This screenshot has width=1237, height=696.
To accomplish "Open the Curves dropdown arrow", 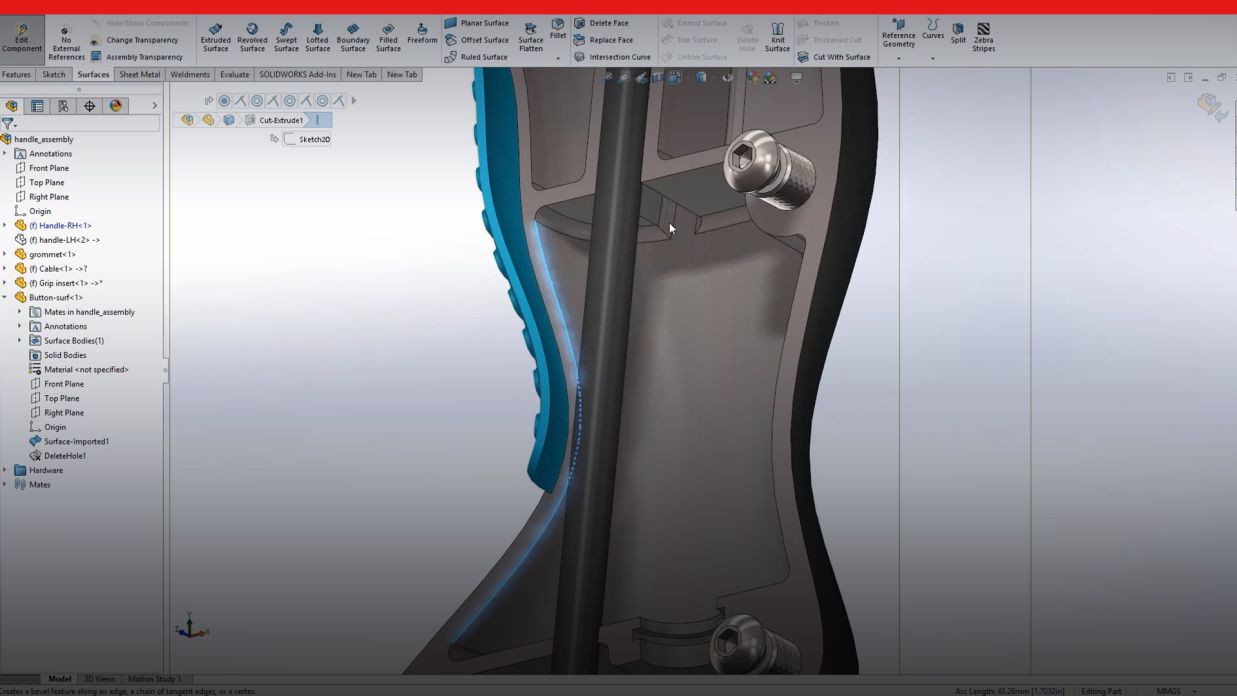I will tap(933, 58).
